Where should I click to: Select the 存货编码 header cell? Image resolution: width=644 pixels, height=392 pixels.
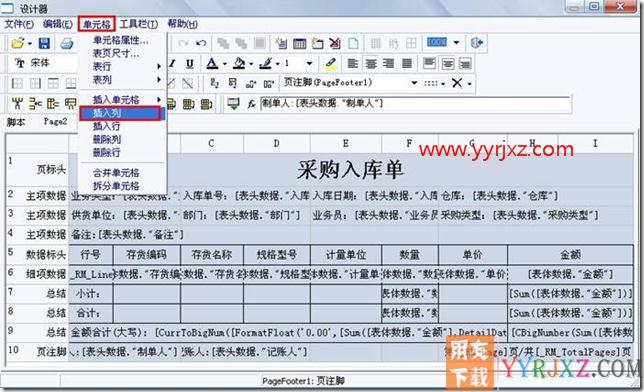tap(147, 255)
